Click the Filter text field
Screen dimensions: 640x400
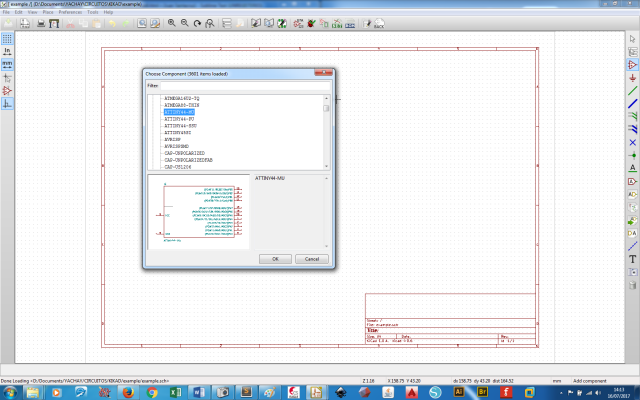tap(245, 86)
